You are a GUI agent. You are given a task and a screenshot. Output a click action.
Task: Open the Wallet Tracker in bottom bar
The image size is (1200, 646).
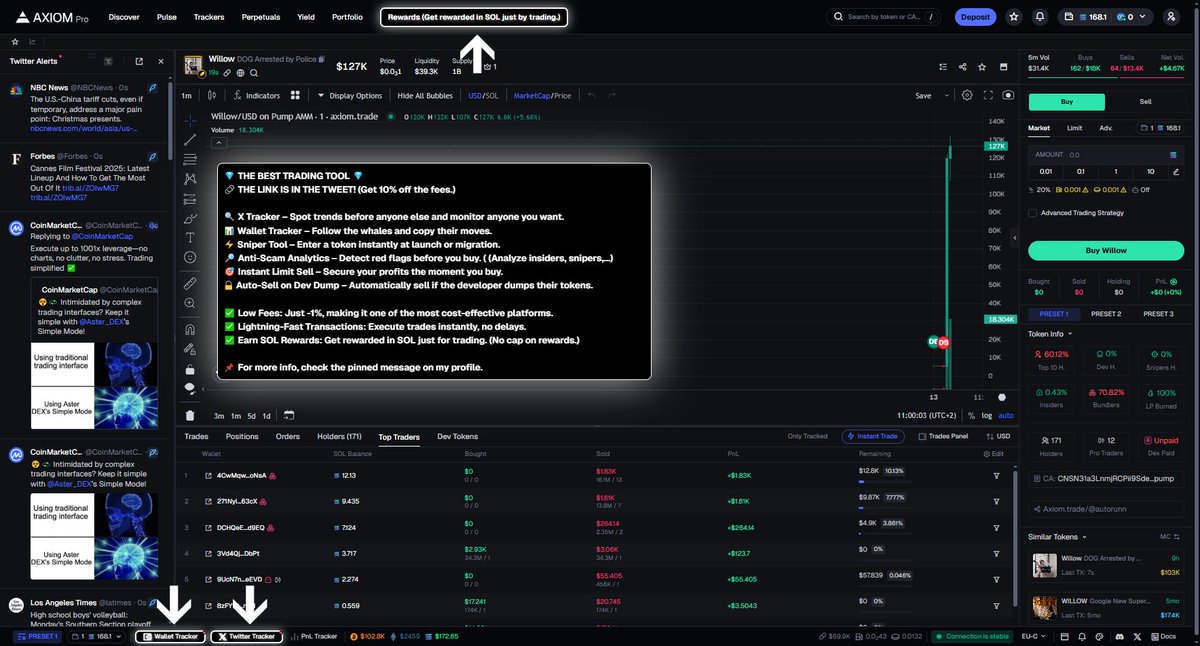click(x=170, y=636)
